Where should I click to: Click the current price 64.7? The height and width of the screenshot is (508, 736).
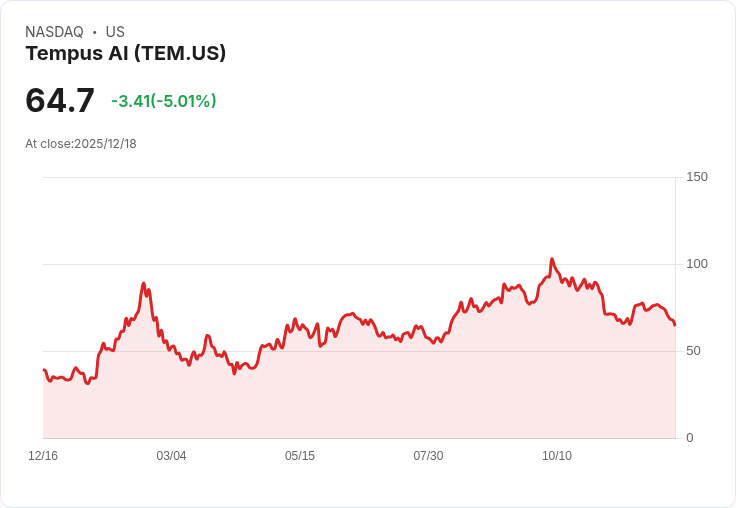click(60, 100)
